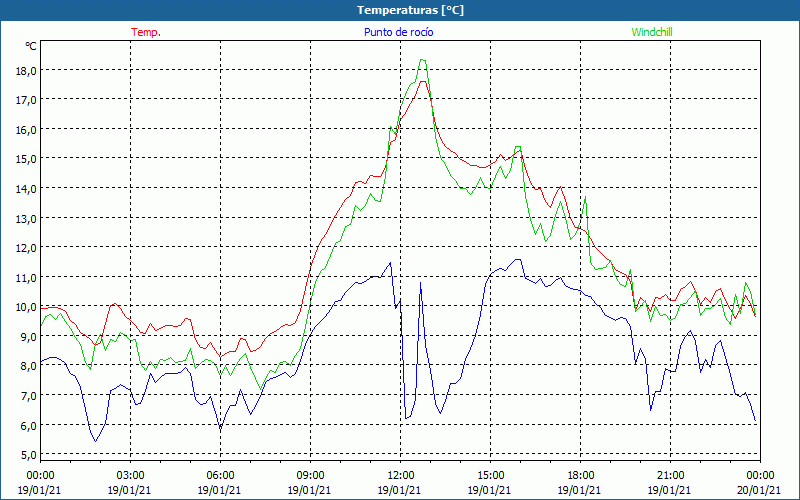Click the 9,0 y-axis value

click(x=28, y=336)
